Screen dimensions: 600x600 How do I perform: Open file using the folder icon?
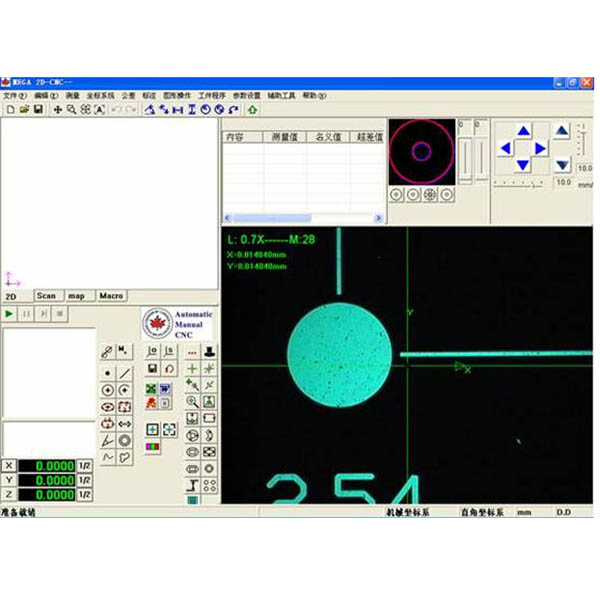coord(24,109)
